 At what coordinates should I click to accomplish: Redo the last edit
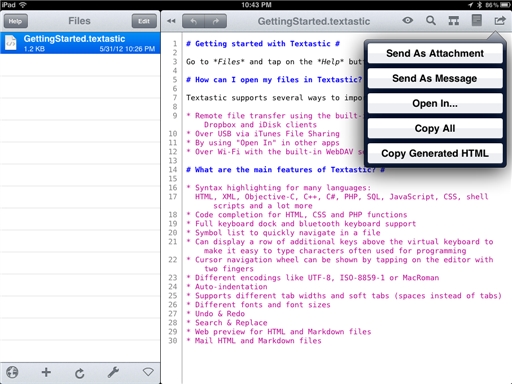tap(216, 21)
